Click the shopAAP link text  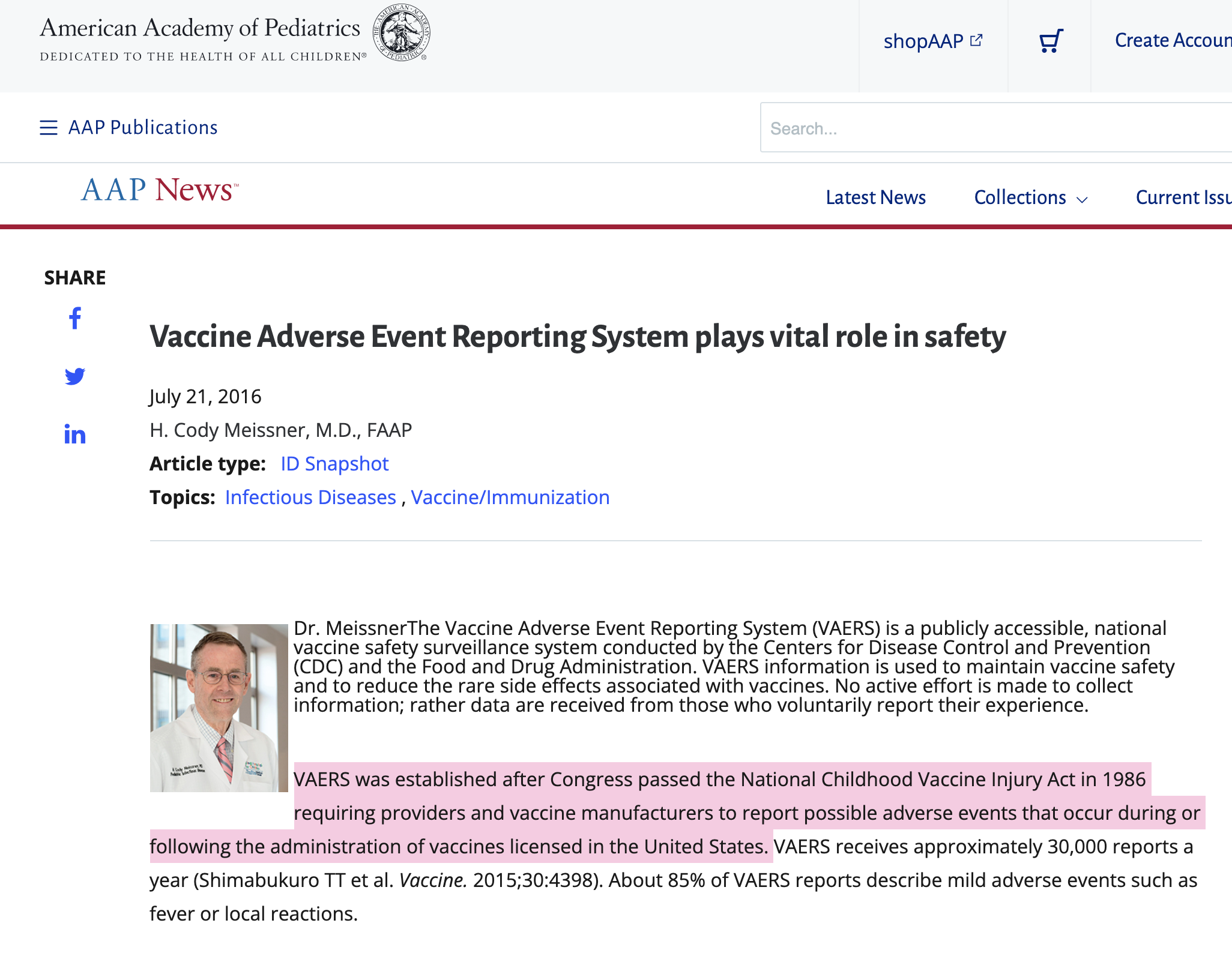point(923,41)
